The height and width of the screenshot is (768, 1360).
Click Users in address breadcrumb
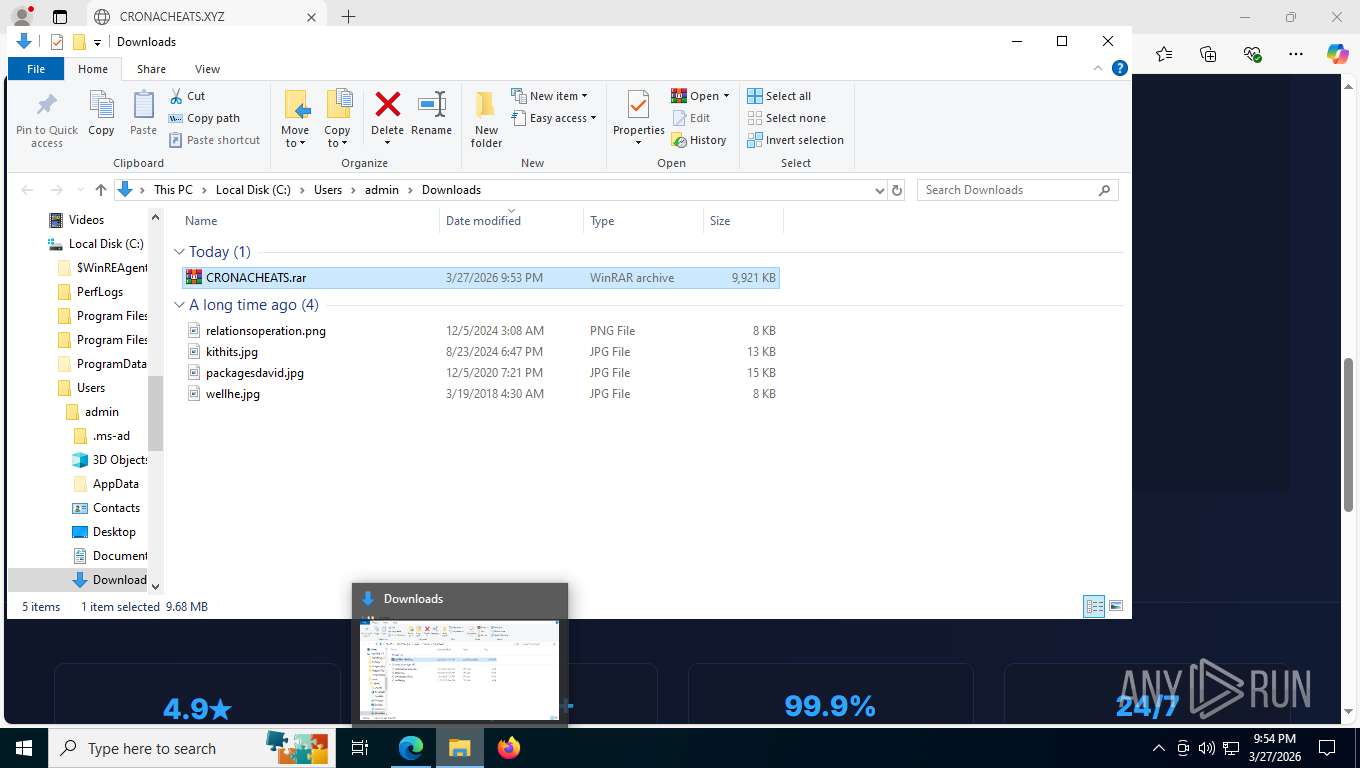(328, 190)
